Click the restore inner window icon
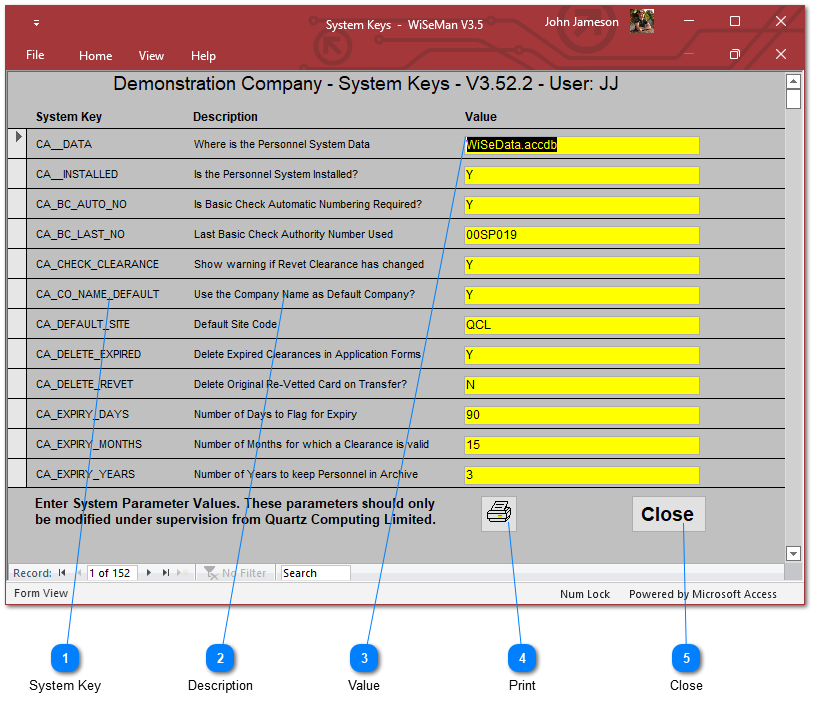This screenshot has width=814, height=709. click(x=735, y=55)
